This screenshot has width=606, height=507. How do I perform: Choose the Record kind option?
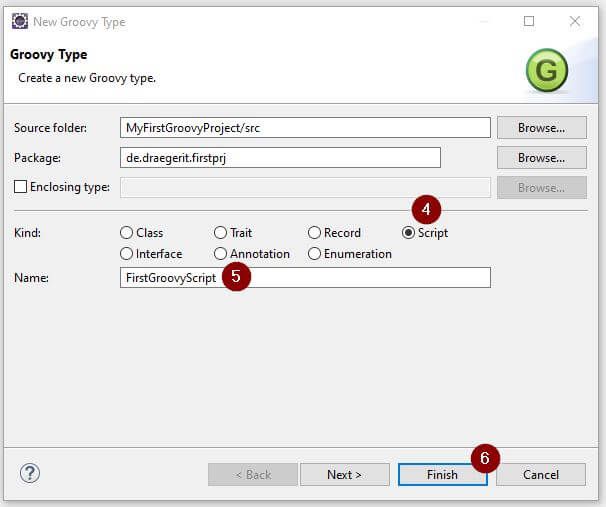click(x=315, y=233)
